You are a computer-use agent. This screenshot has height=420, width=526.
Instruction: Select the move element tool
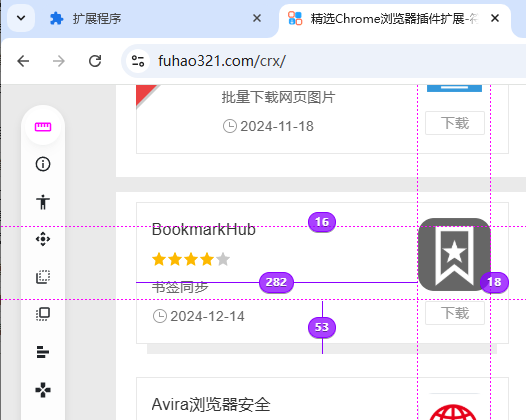[x=43, y=239]
